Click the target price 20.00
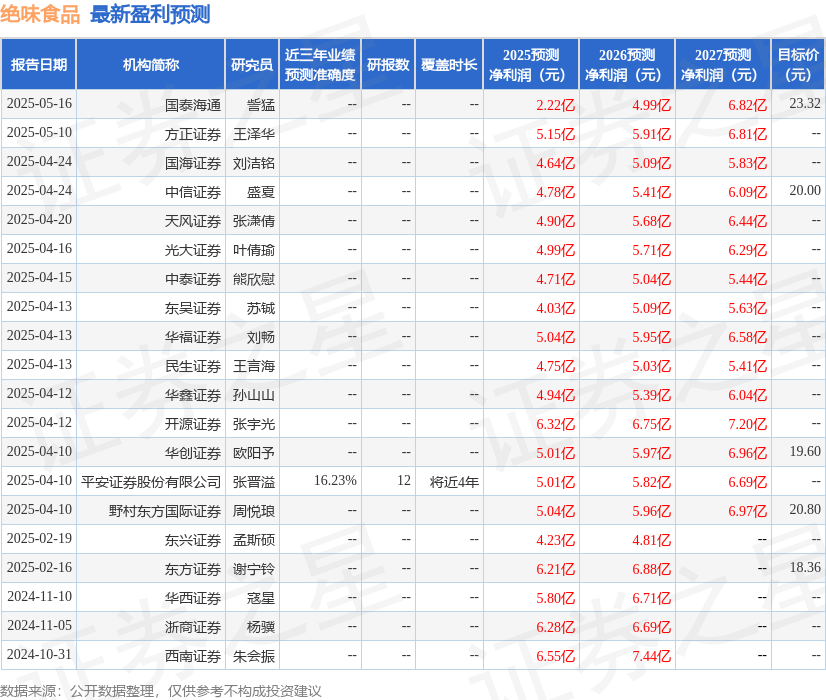 [x=805, y=190]
